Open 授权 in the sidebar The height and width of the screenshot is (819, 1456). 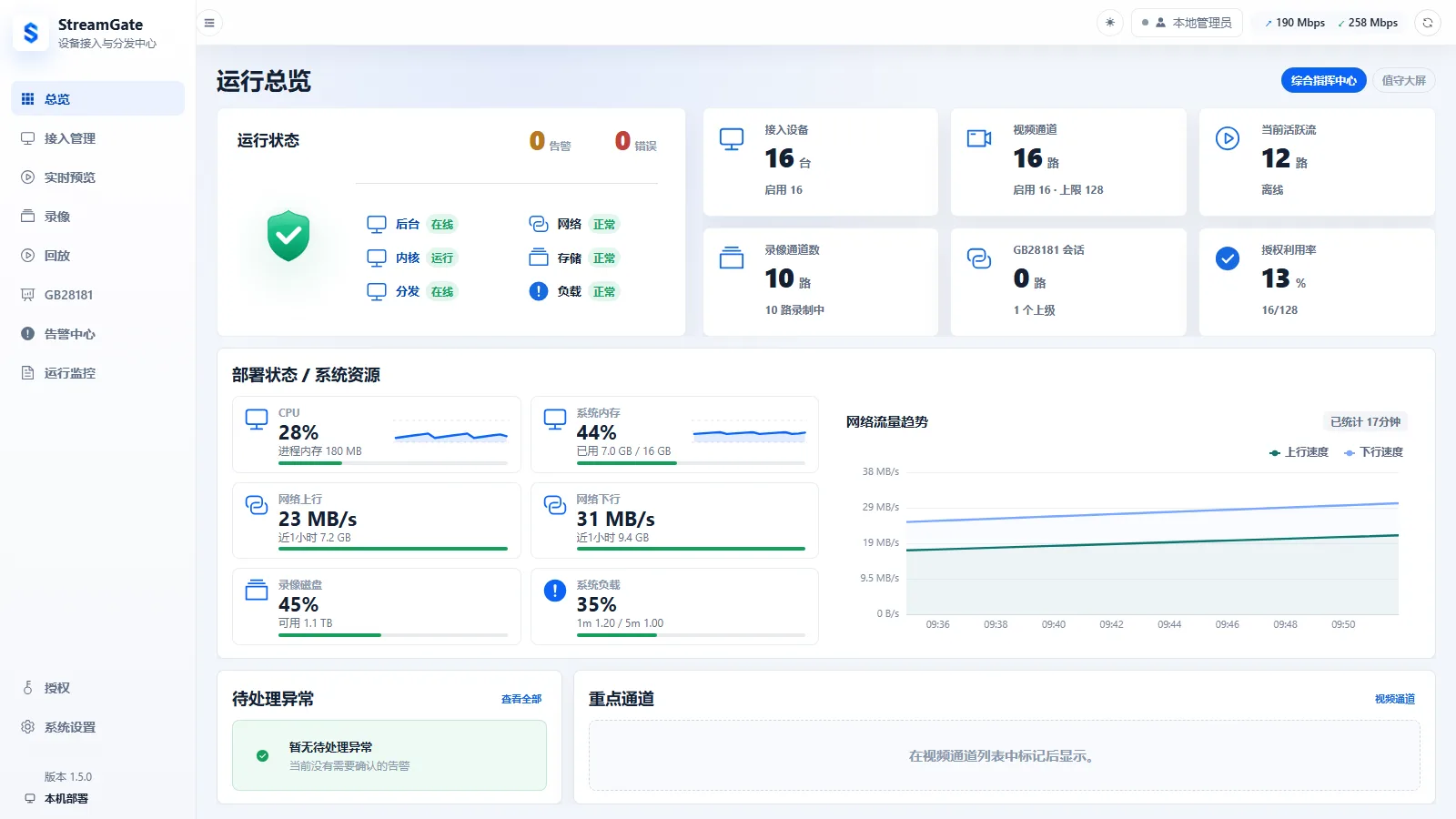(x=97, y=688)
